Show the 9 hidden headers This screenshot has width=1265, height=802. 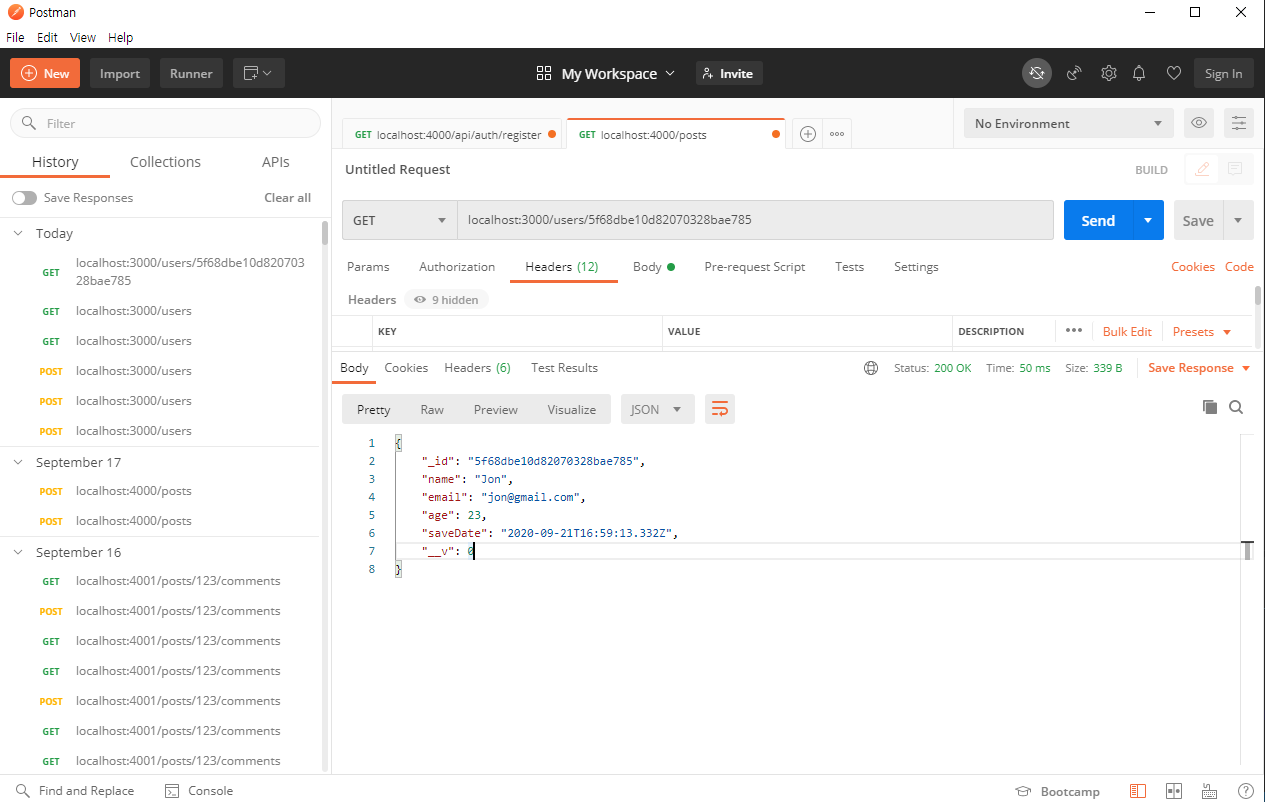[x=446, y=300]
